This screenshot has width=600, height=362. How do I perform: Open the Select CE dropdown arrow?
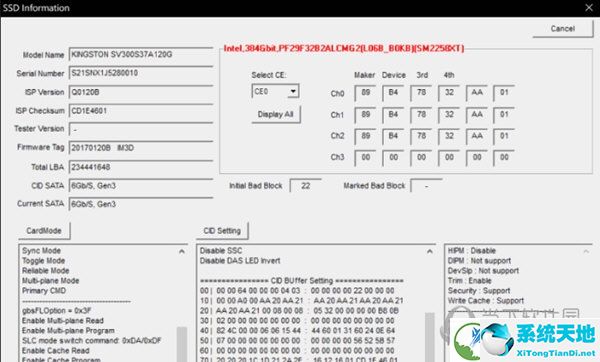tap(293, 91)
